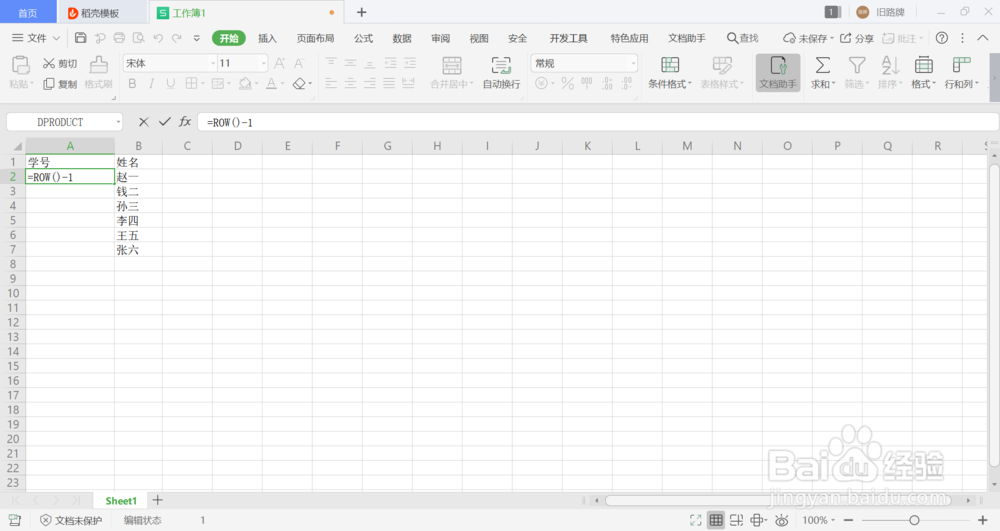This screenshot has height=531, width=1000.
Task: Click the zoom slider handle
Action: point(914,520)
